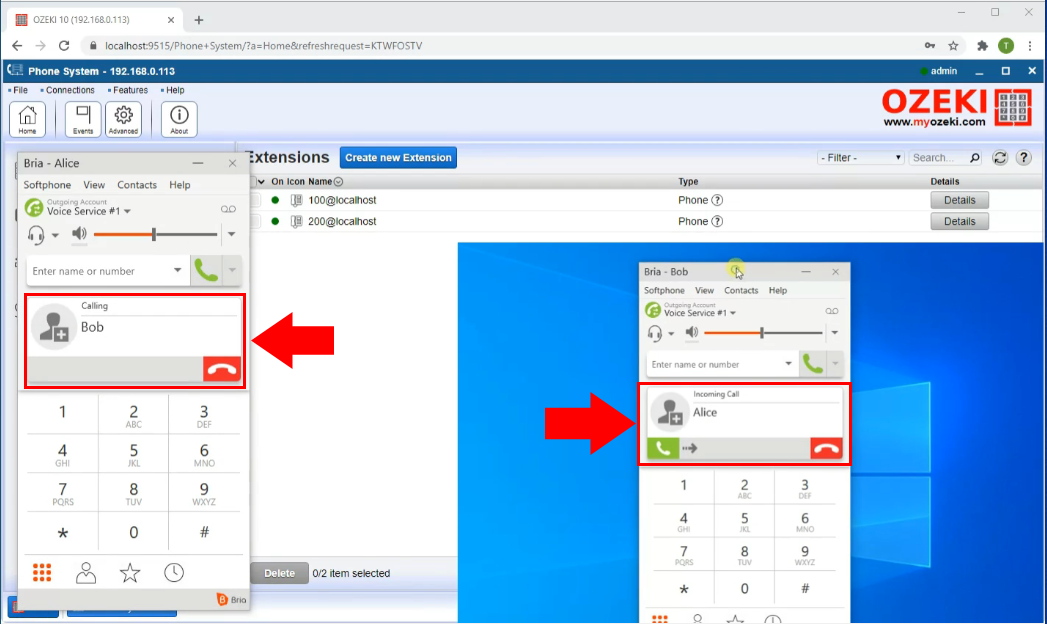Toggle the 200@localhost row checkbox
Viewport: 1047px width, 624px height.
pyautogui.click(x=255, y=222)
